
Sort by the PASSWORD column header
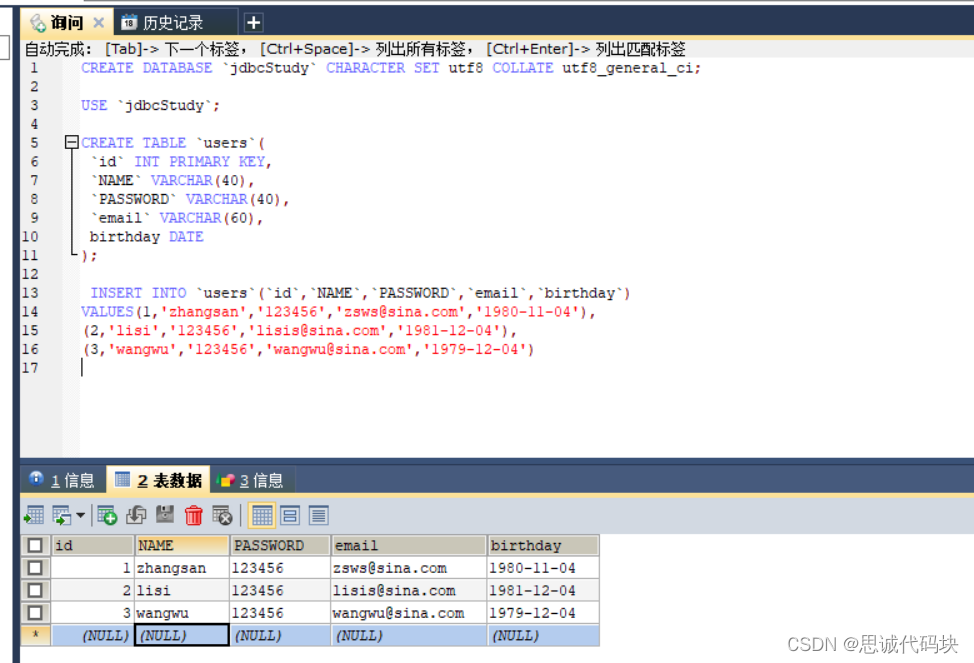(x=280, y=546)
